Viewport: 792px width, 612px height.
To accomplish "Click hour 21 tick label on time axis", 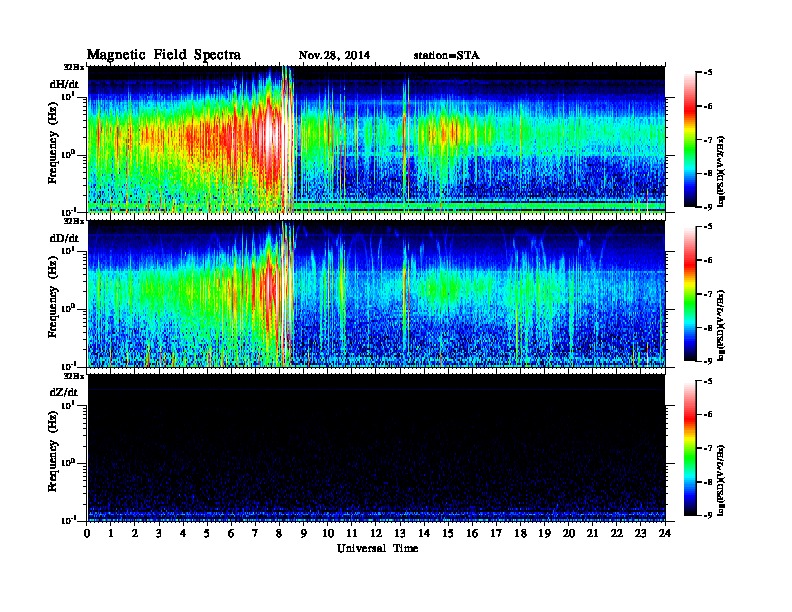I will (x=592, y=534).
